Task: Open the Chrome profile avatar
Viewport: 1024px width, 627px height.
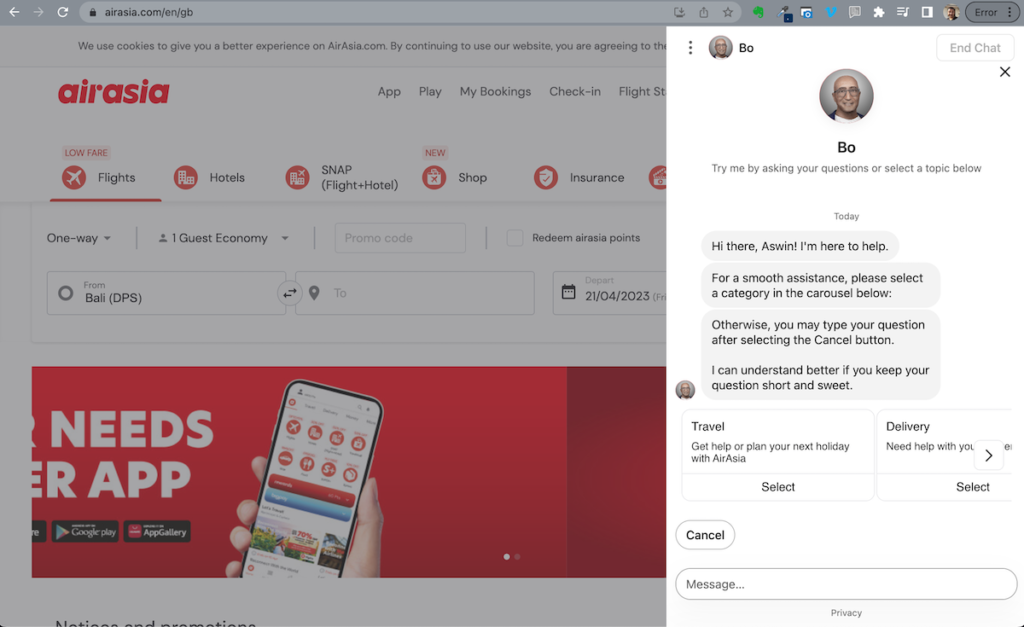Action: pos(952,12)
